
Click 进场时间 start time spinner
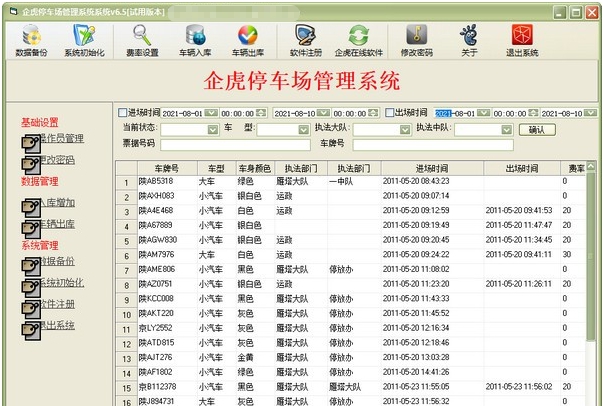(261, 113)
